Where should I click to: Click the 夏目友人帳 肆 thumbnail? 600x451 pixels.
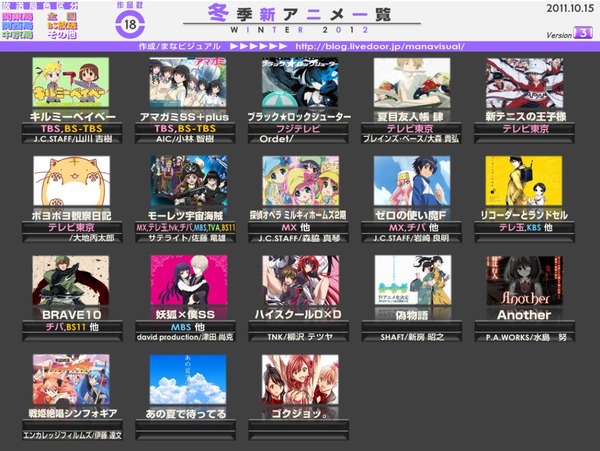[412, 83]
